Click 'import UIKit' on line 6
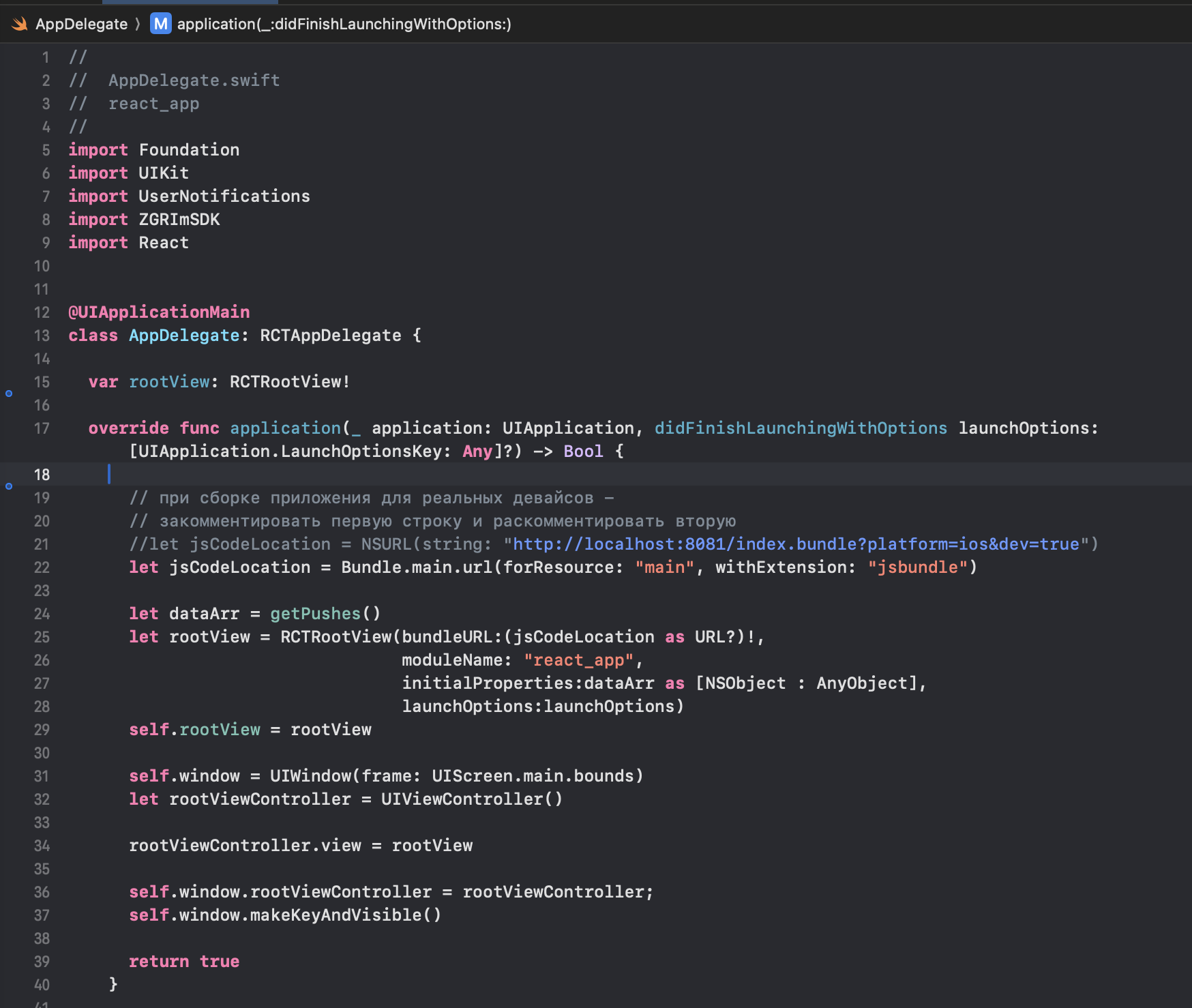The width and height of the screenshot is (1192, 1008). tap(129, 173)
